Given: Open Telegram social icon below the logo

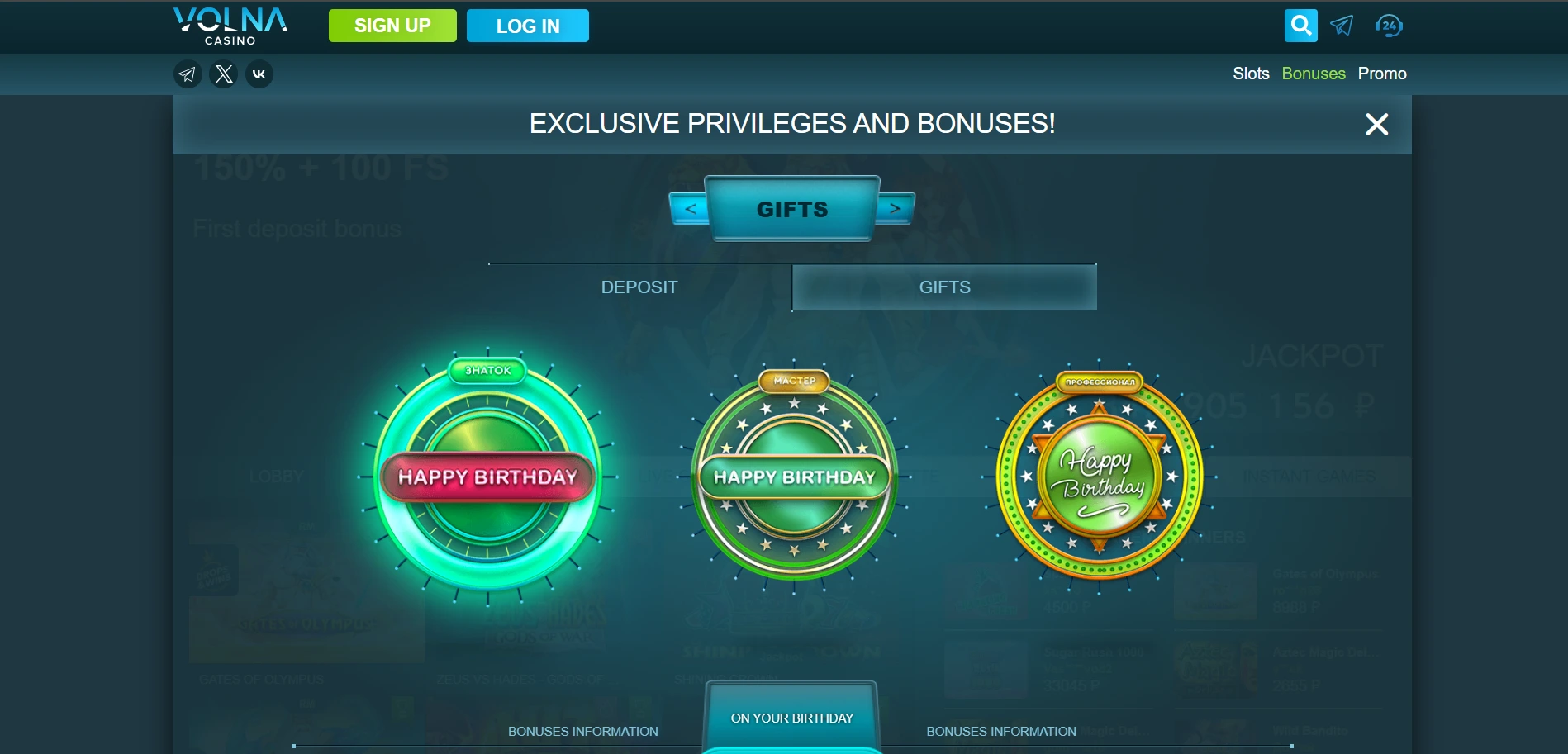Looking at the screenshot, I should (188, 74).
